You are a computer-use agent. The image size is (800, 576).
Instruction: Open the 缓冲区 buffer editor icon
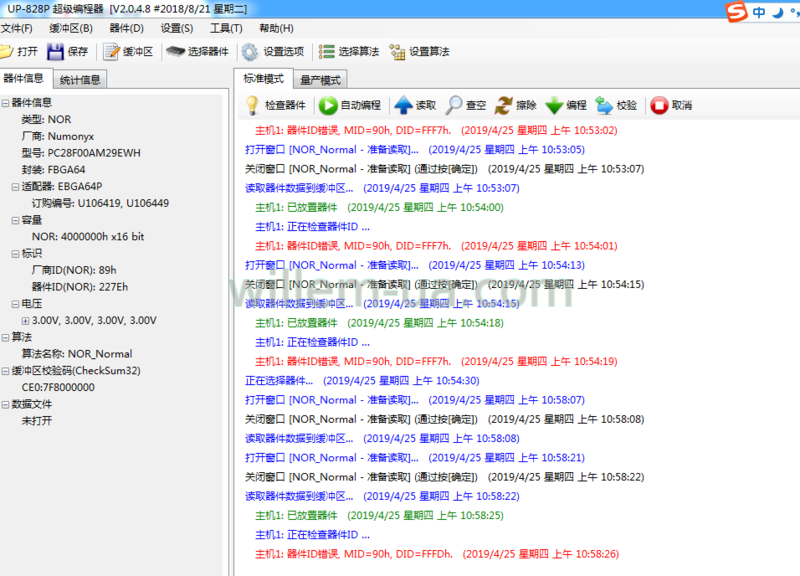[111, 52]
